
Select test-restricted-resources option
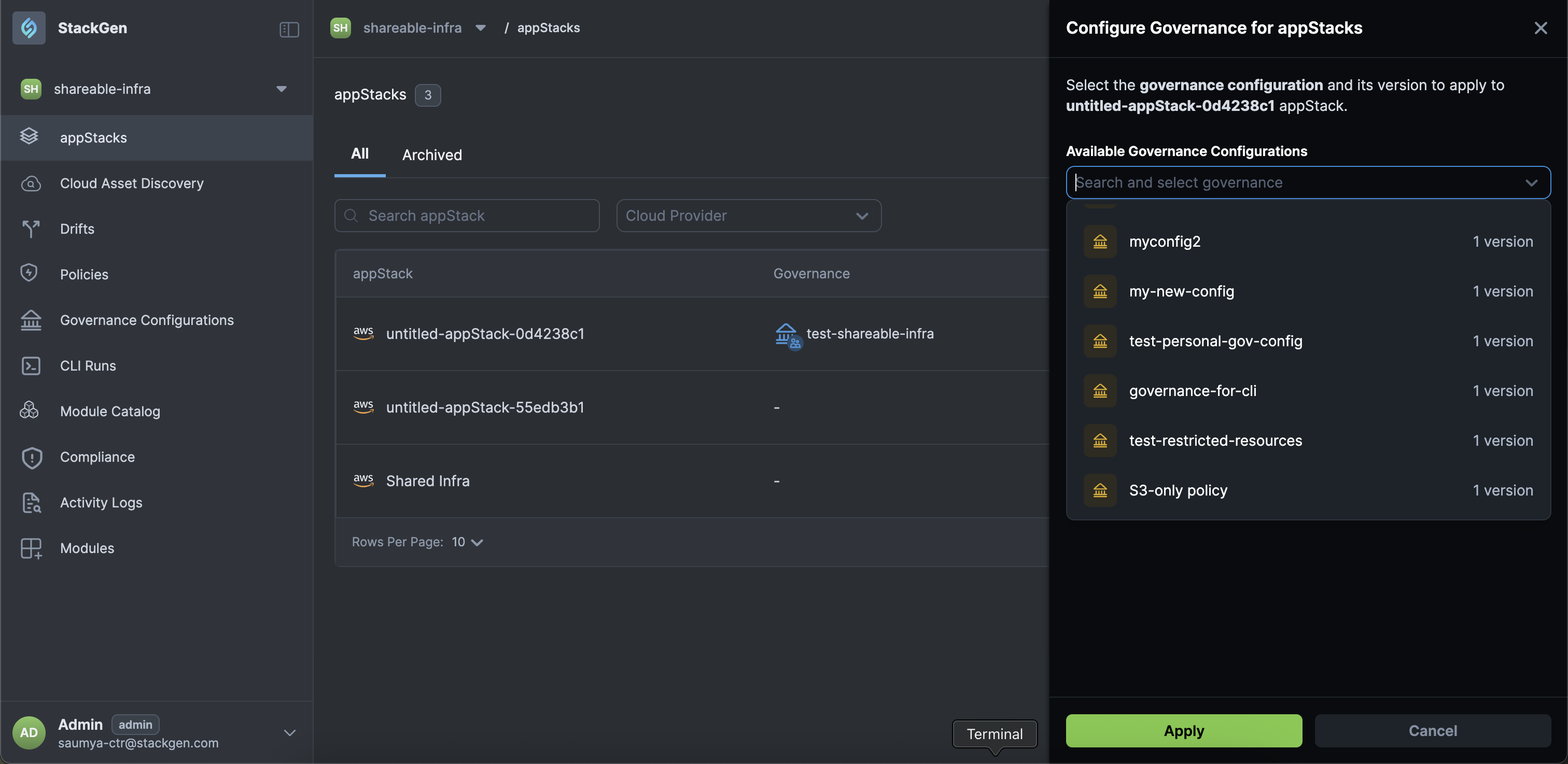pyautogui.click(x=1308, y=441)
